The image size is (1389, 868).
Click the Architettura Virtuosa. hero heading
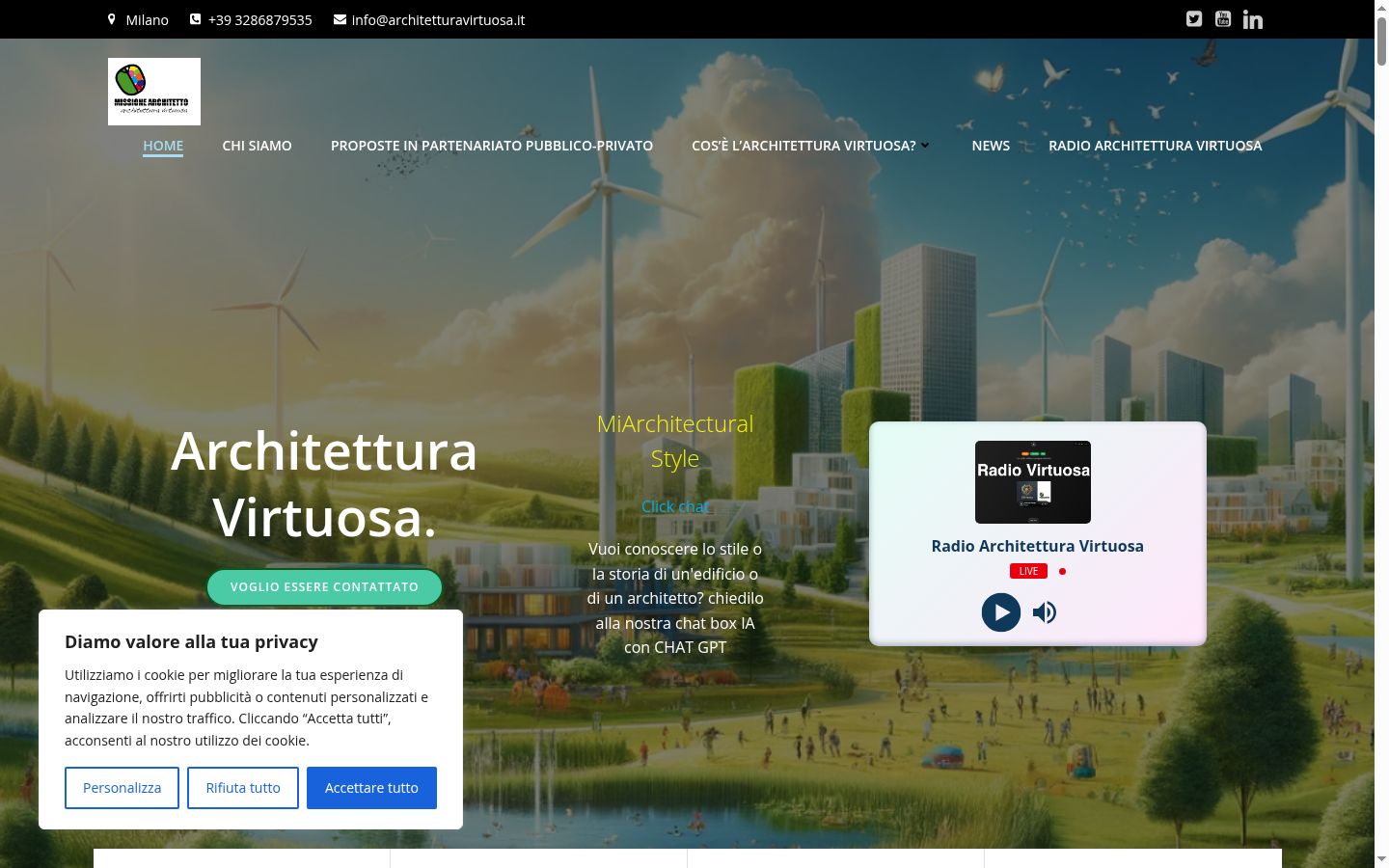pos(324,484)
